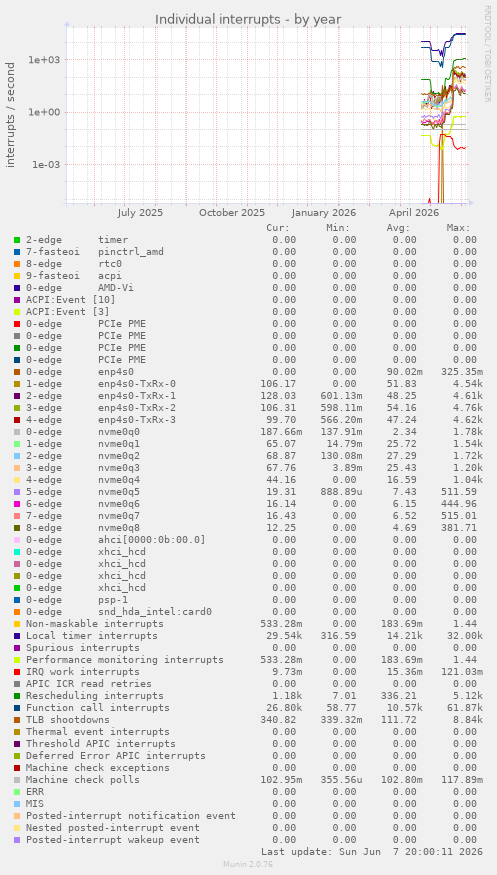Image resolution: width=497 pixels, height=875 pixels.
Task: Click the '888.89u' min value for nvme0q5
Action: (x=341, y=492)
